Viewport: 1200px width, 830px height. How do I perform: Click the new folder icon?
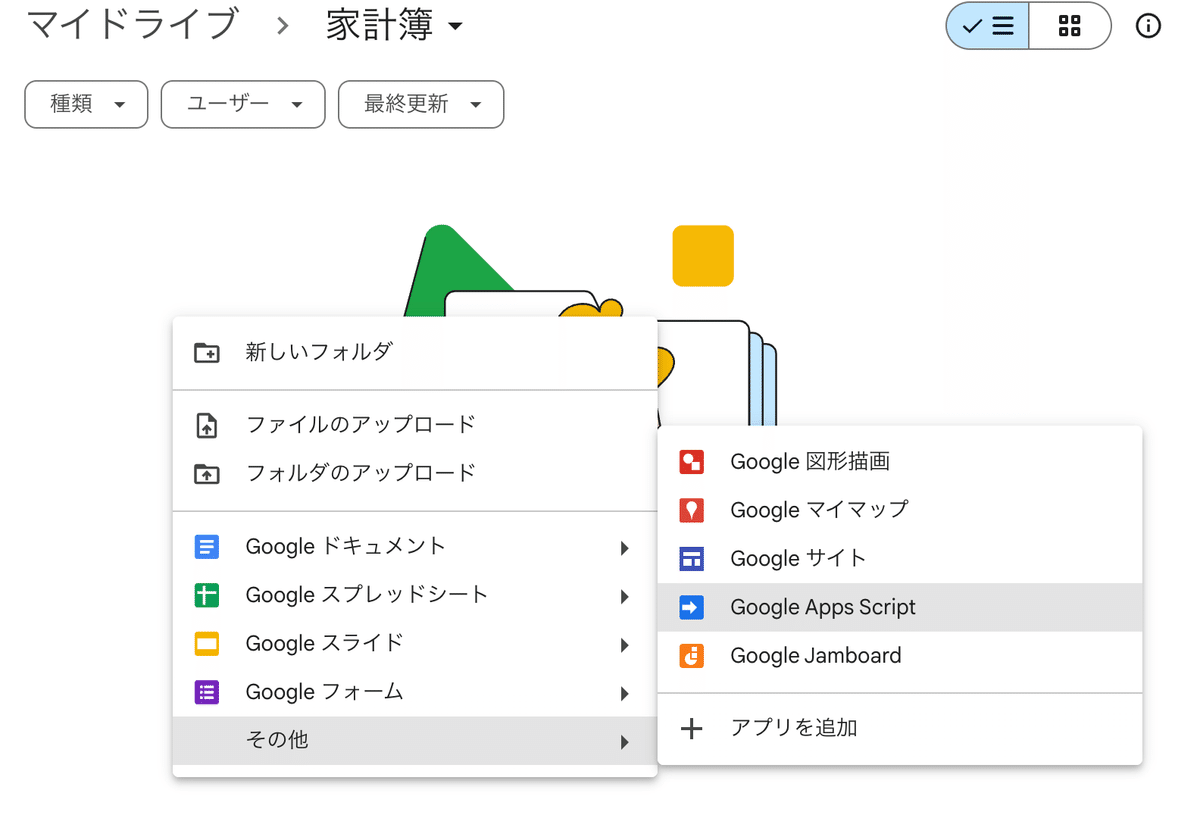pos(206,352)
